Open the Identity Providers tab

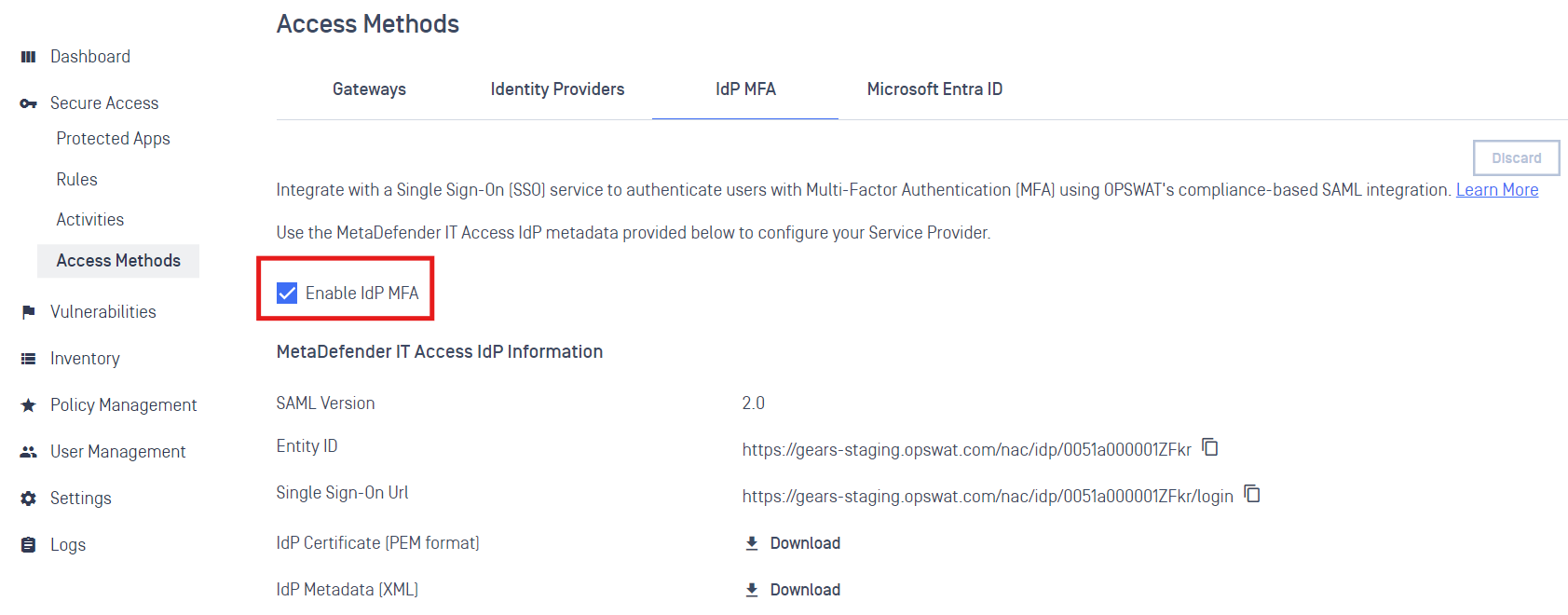(x=557, y=89)
